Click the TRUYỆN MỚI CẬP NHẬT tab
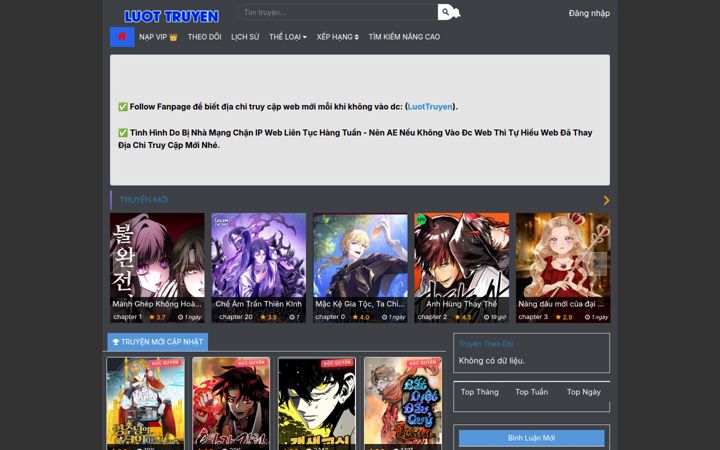The height and width of the screenshot is (450, 720). (158, 342)
